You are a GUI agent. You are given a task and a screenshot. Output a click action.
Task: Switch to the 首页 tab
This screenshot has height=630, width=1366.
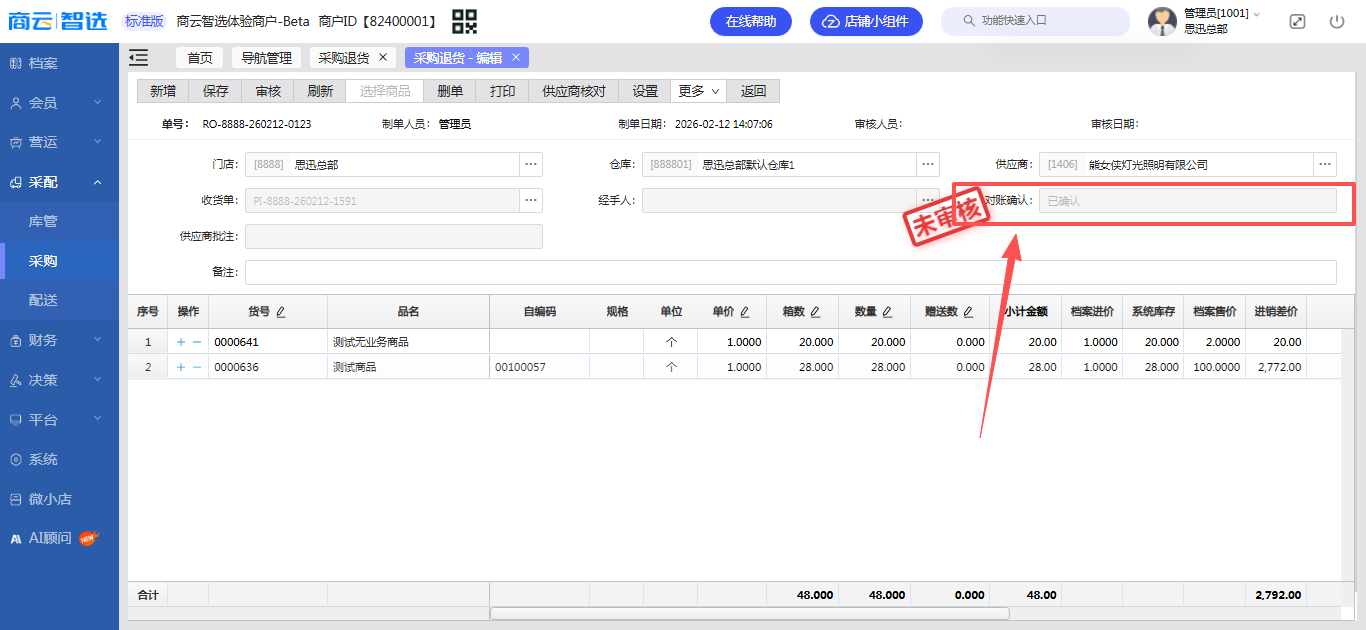(x=200, y=58)
